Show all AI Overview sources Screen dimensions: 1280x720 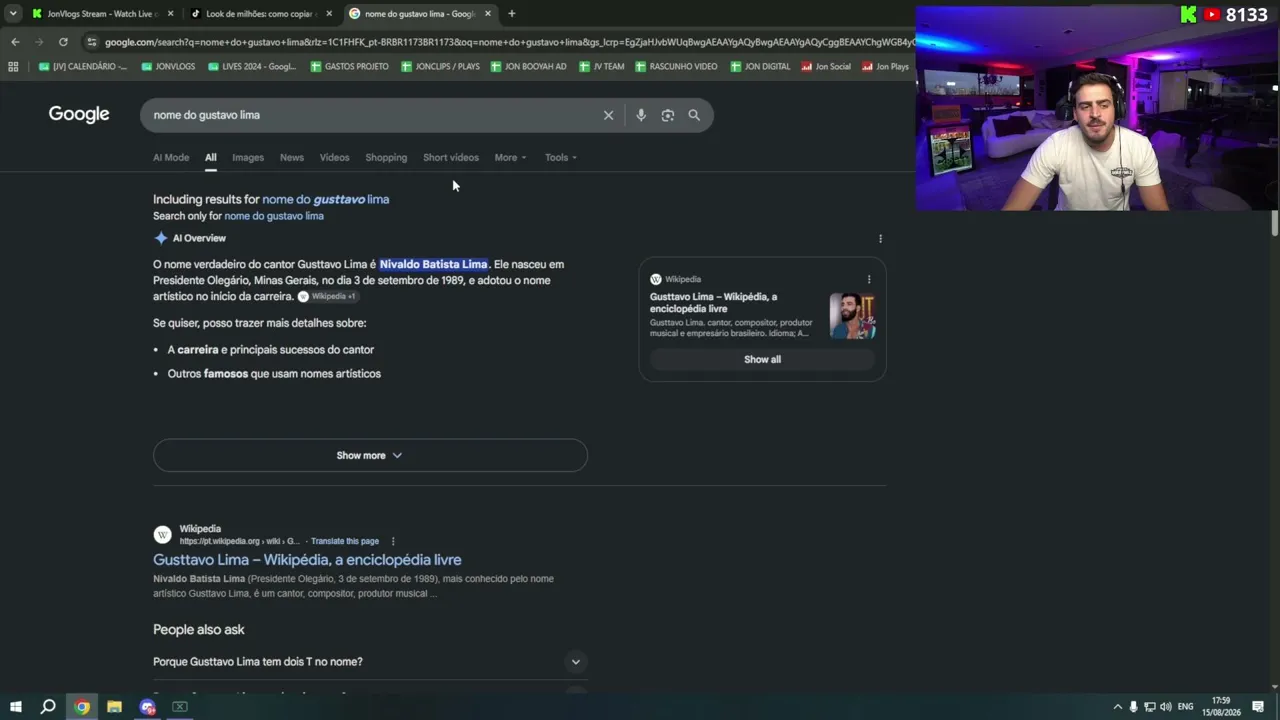[762, 359]
